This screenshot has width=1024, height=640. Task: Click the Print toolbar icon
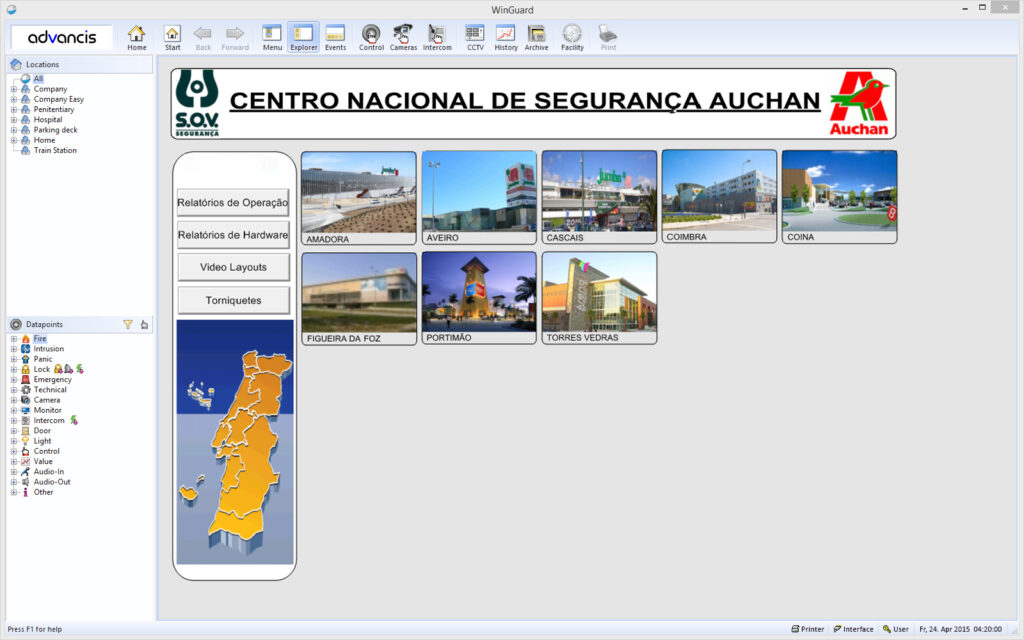click(608, 37)
